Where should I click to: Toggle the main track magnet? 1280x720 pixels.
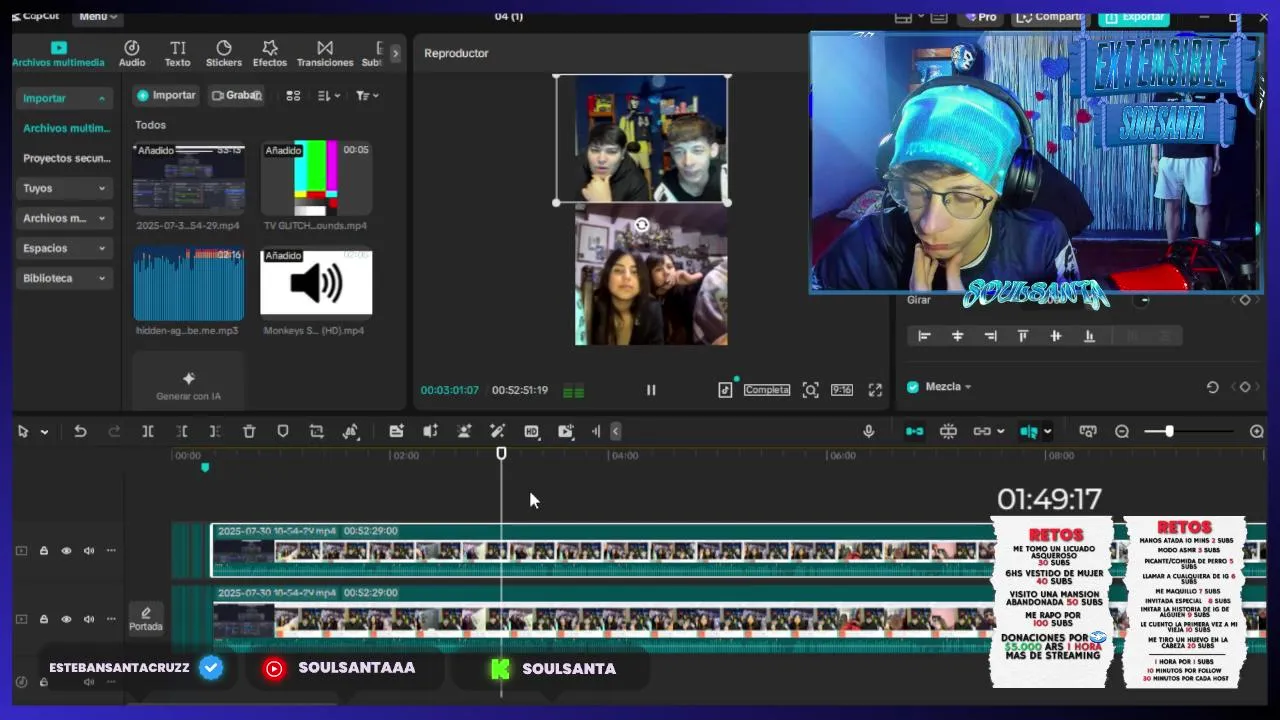[x=914, y=431]
